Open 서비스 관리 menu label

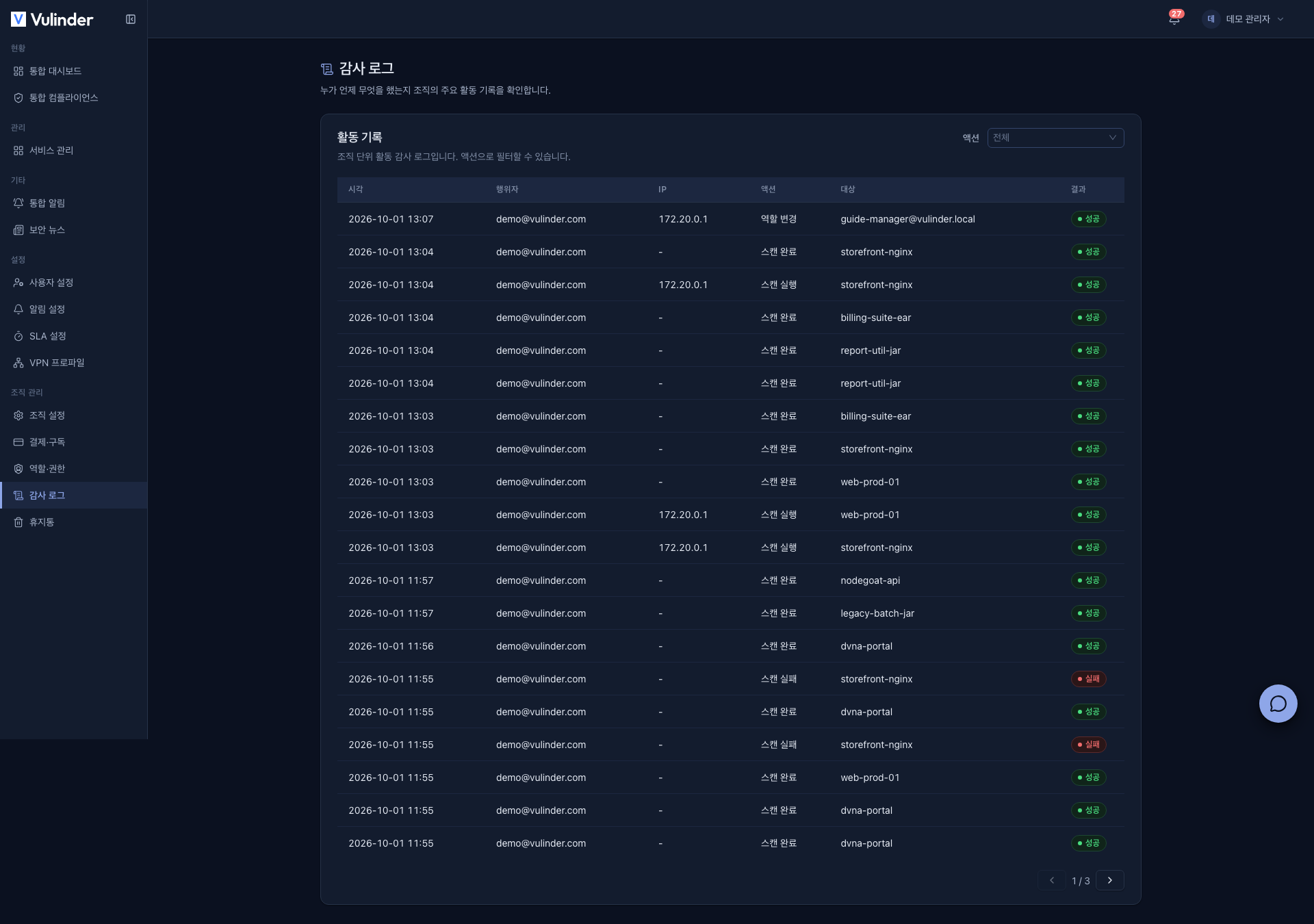coord(51,151)
